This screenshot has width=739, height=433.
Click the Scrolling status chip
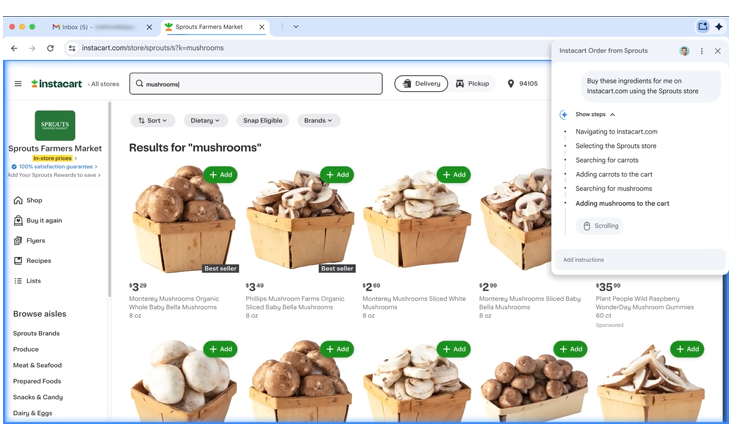click(x=600, y=227)
